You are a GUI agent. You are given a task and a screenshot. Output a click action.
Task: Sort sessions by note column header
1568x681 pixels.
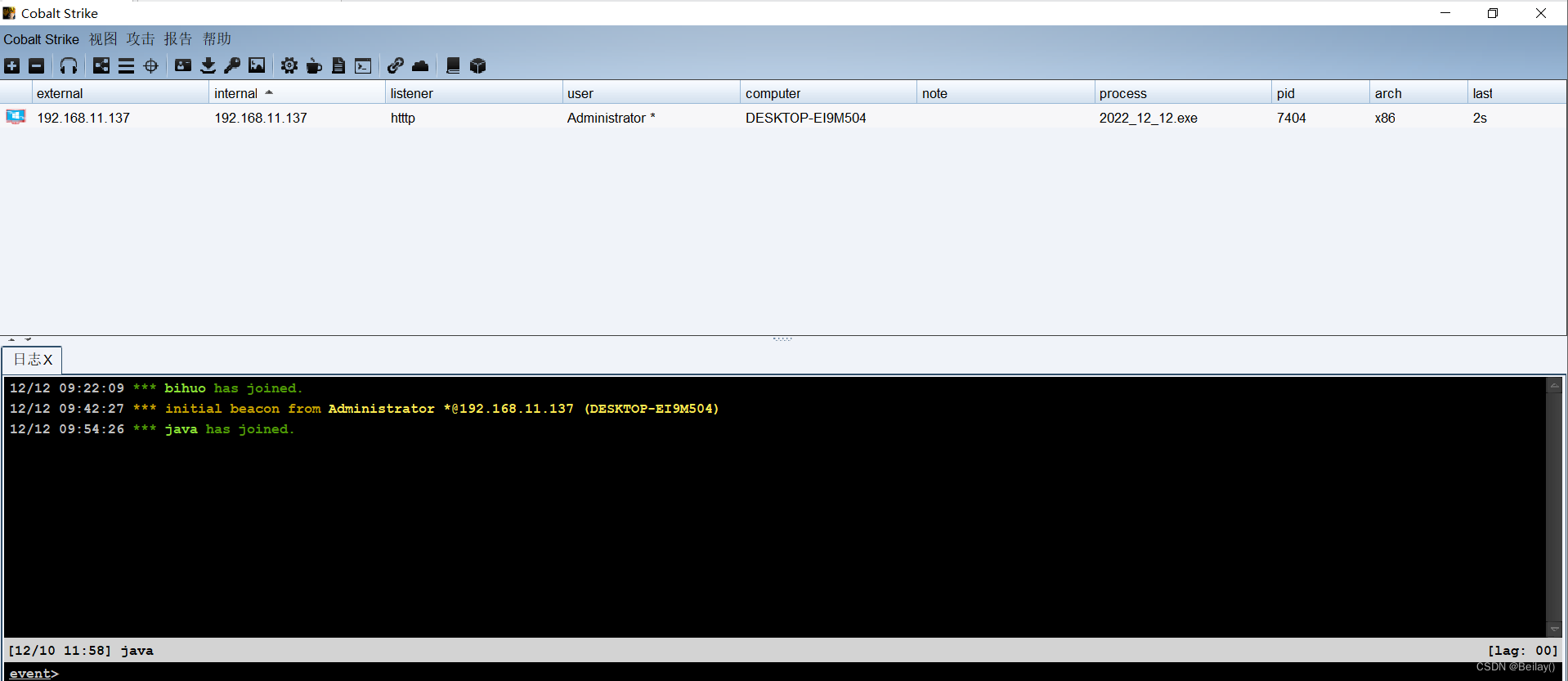pos(1006,93)
